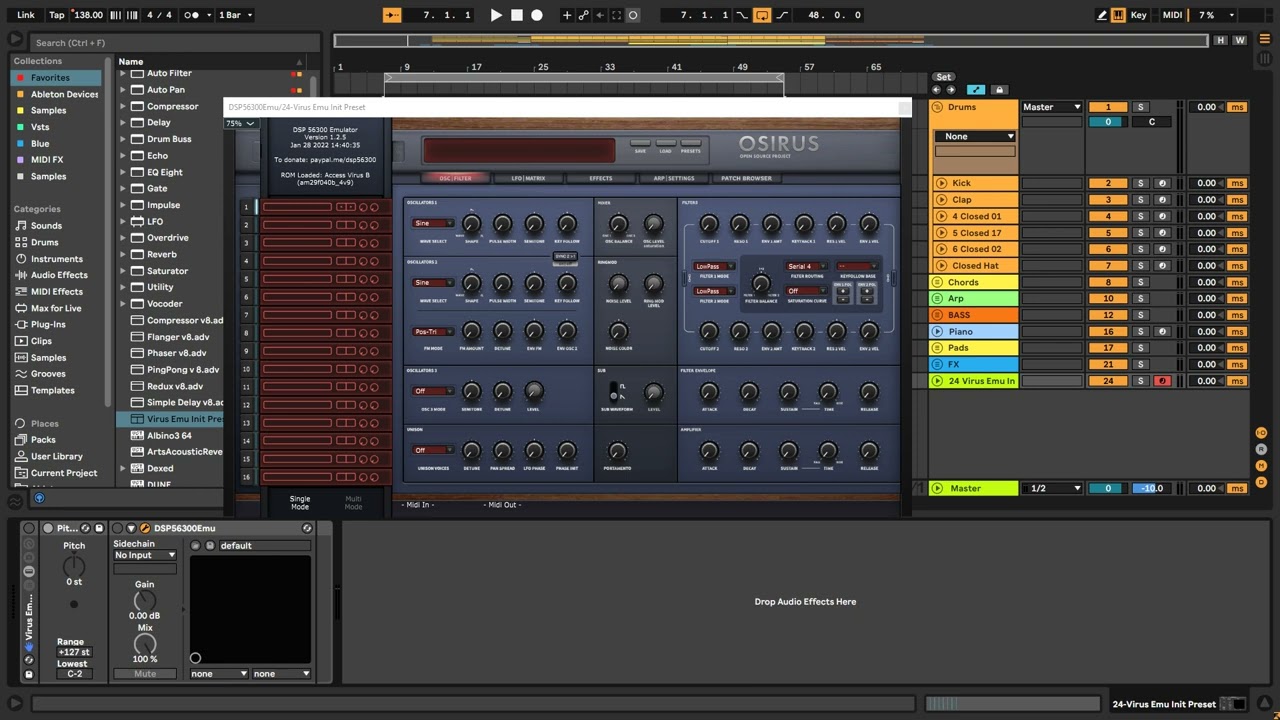The height and width of the screenshot is (720, 1280).
Task: Toggle the Key map mode switch
Action: tap(1138, 15)
